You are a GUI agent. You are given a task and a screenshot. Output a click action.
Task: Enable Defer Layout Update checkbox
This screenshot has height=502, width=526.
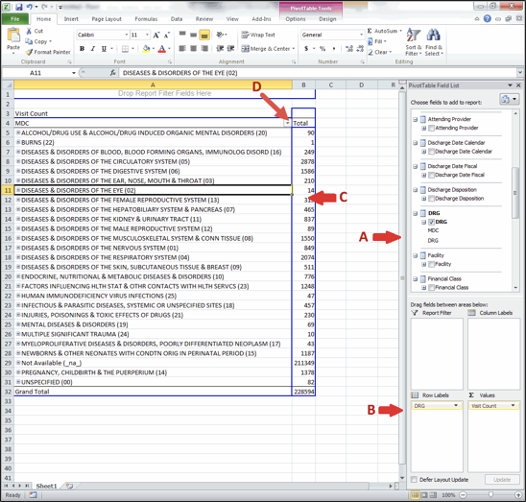(x=414, y=480)
